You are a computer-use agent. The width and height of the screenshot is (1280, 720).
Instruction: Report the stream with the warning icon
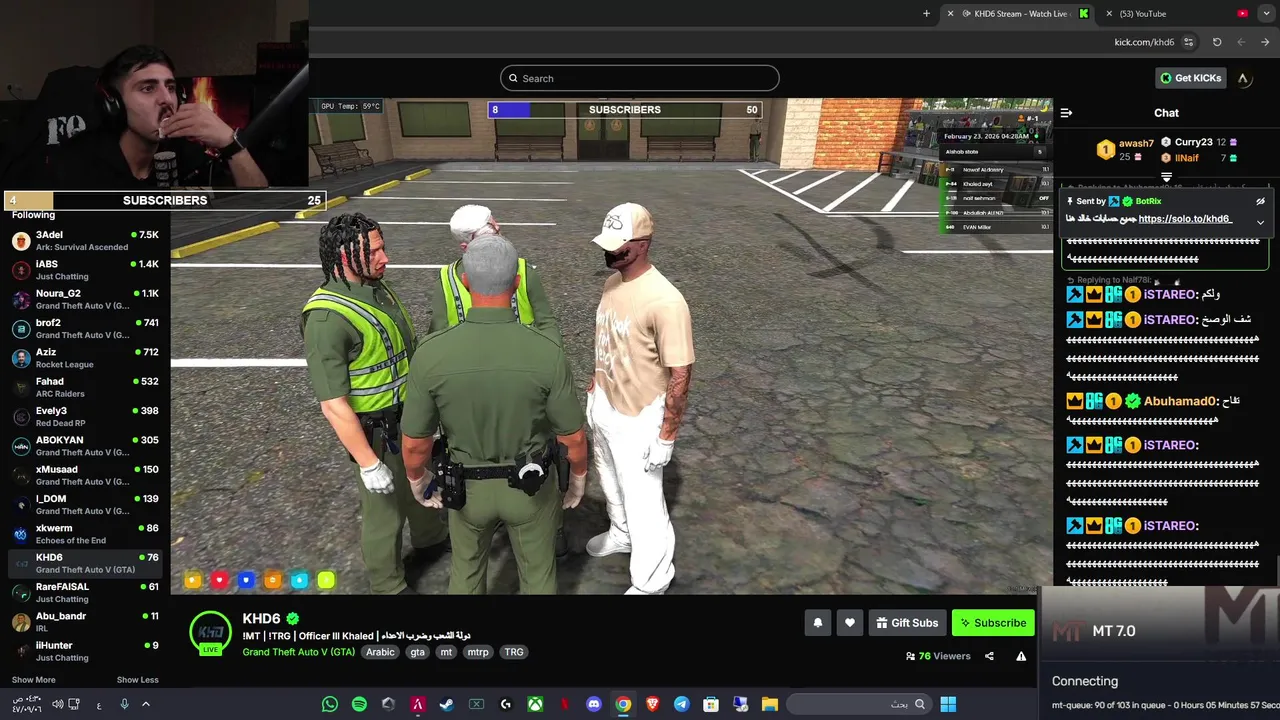click(x=1021, y=656)
